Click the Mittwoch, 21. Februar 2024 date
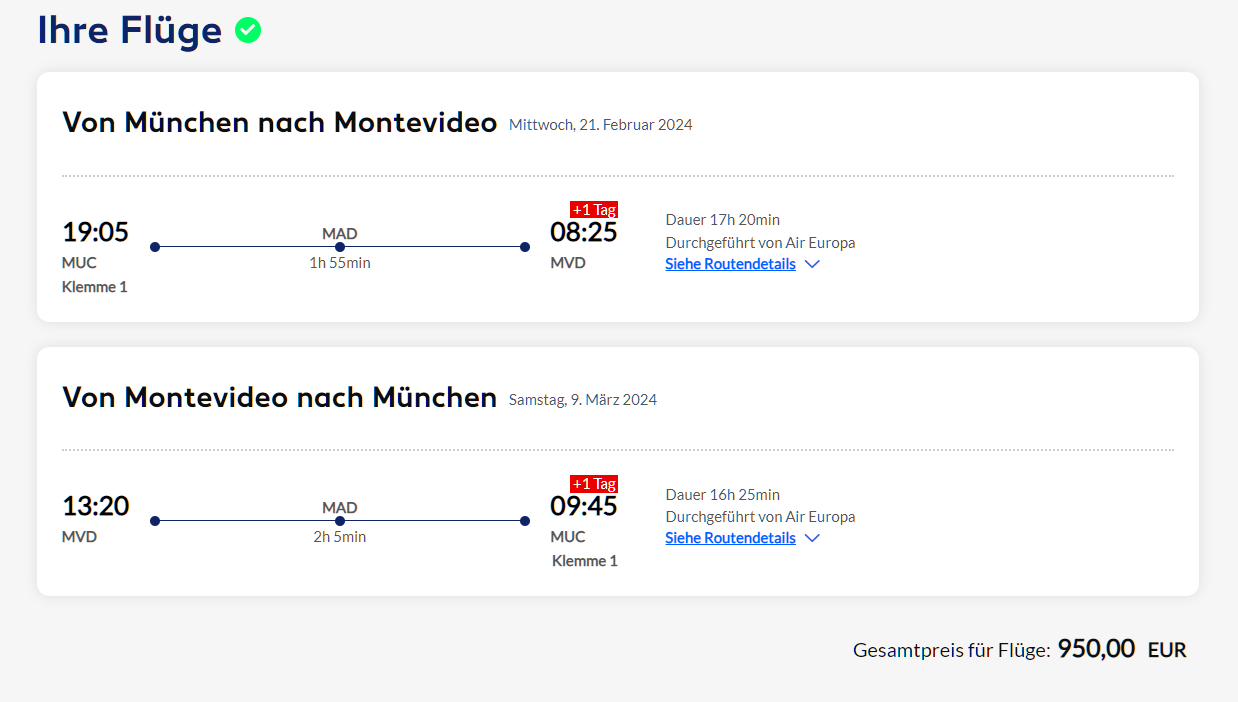This screenshot has height=702, width=1238. click(x=600, y=125)
